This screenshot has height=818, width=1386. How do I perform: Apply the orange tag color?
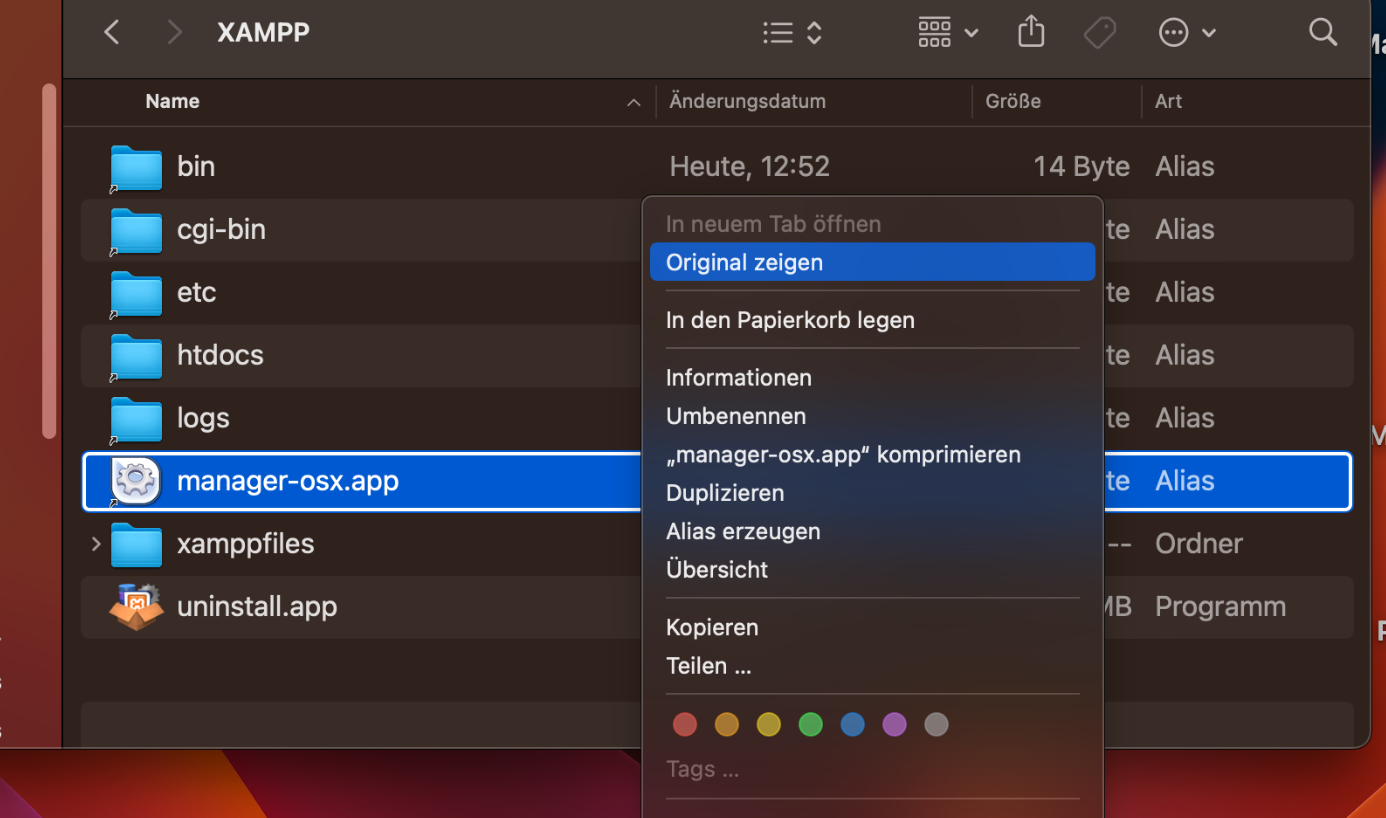[727, 724]
